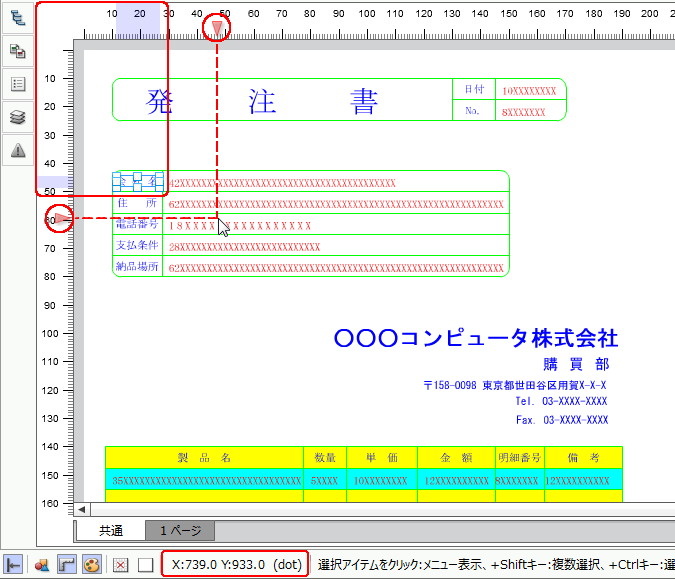Image resolution: width=675 pixels, height=579 pixels.
Task: Toggle the color palette icon
Action: click(92, 565)
